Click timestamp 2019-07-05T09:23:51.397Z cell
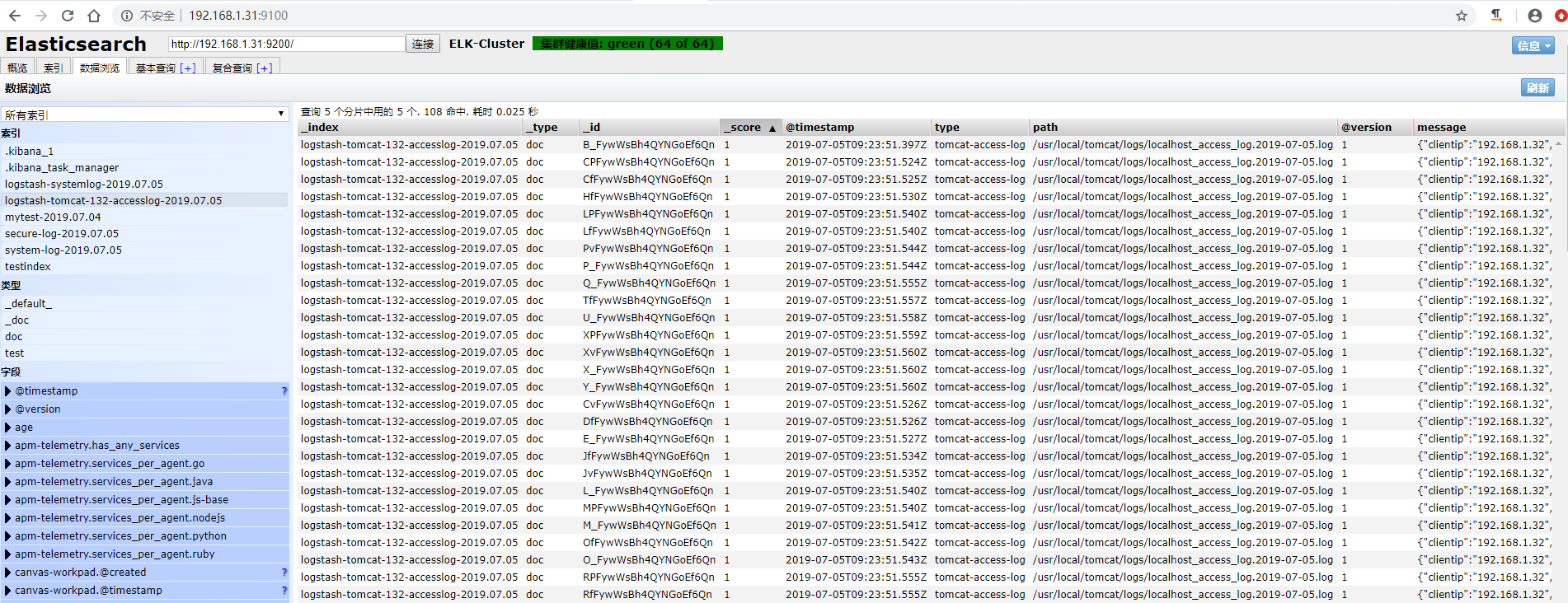 click(x=856, y=145)
